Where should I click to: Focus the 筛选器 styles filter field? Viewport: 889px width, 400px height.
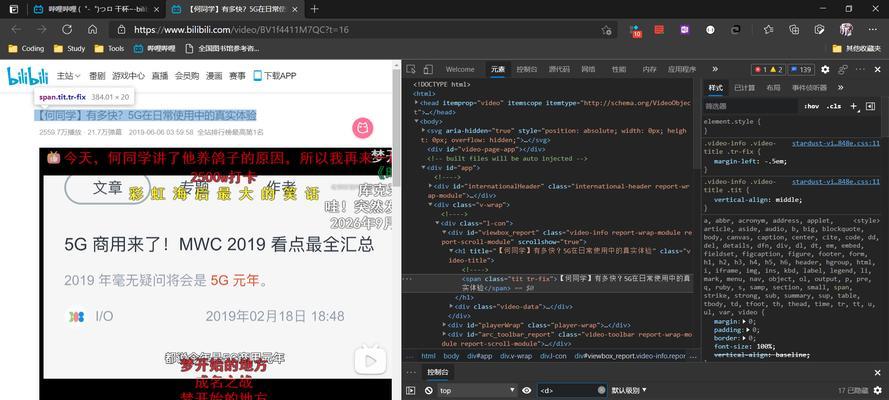coord(750,106)
